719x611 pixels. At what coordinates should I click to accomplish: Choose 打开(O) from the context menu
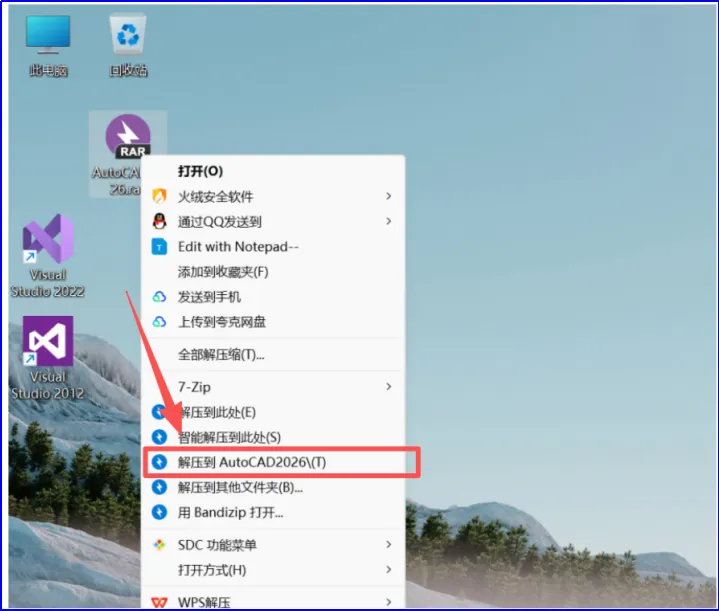(273, 171)
